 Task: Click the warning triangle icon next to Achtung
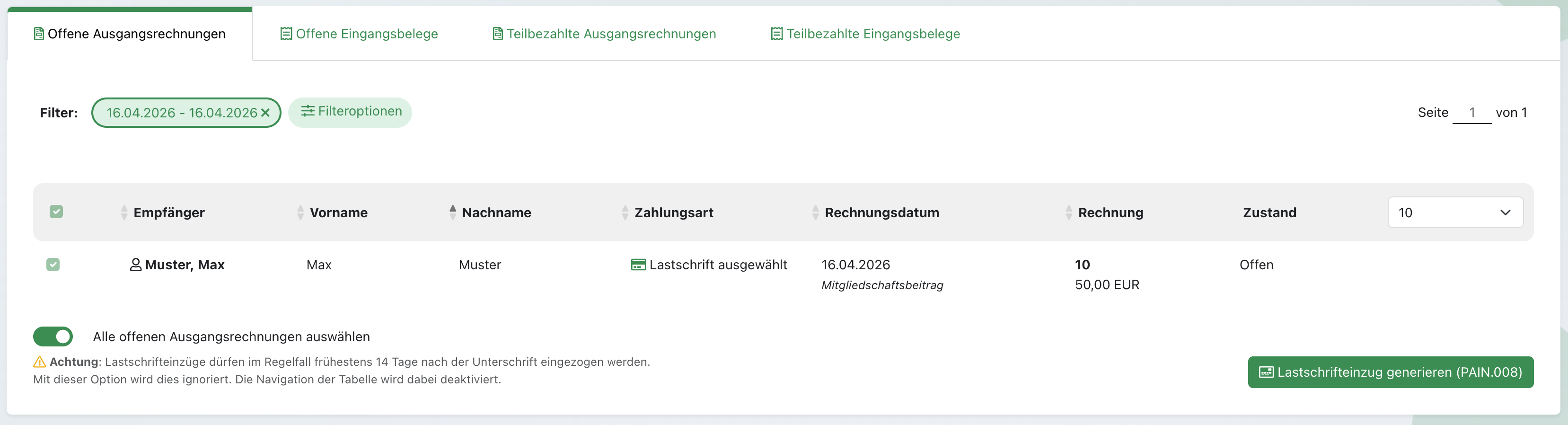tap(40, 362)
